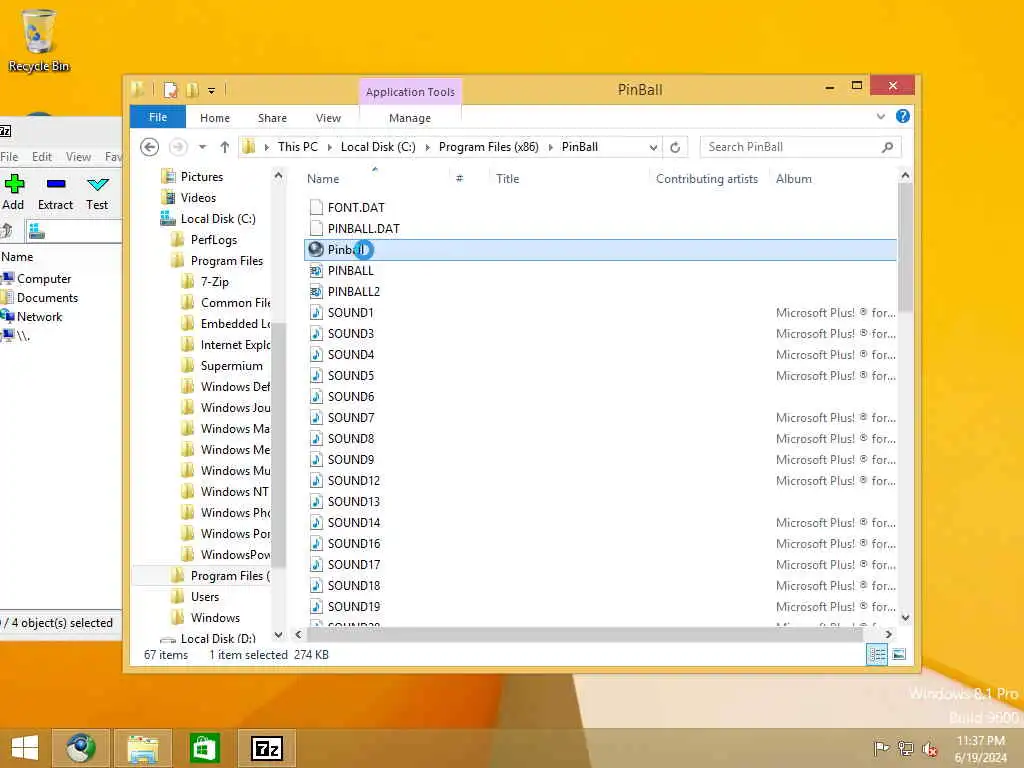Select PerfLogs folder in tree
The image size is (1024, 768).
point(214,240)
